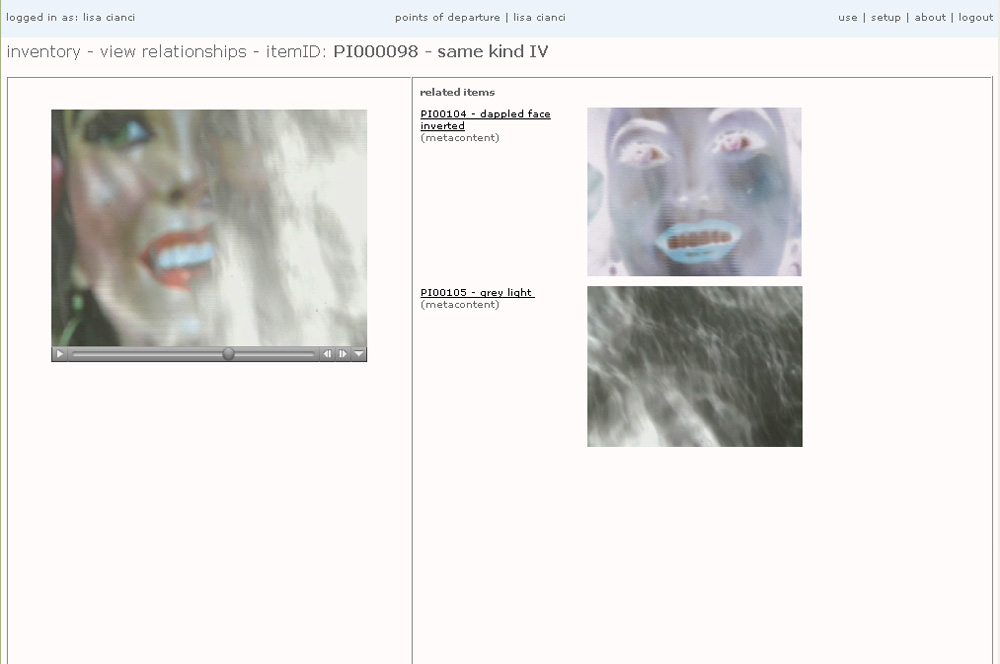Click the video seek slider knob
Screen dimensions: 1000x664
(x=228, y=354)
